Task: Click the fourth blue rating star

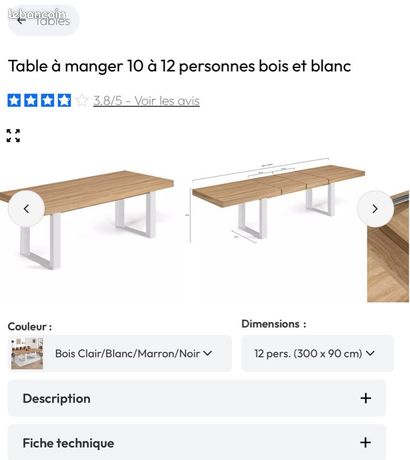Action: (64, 100)
